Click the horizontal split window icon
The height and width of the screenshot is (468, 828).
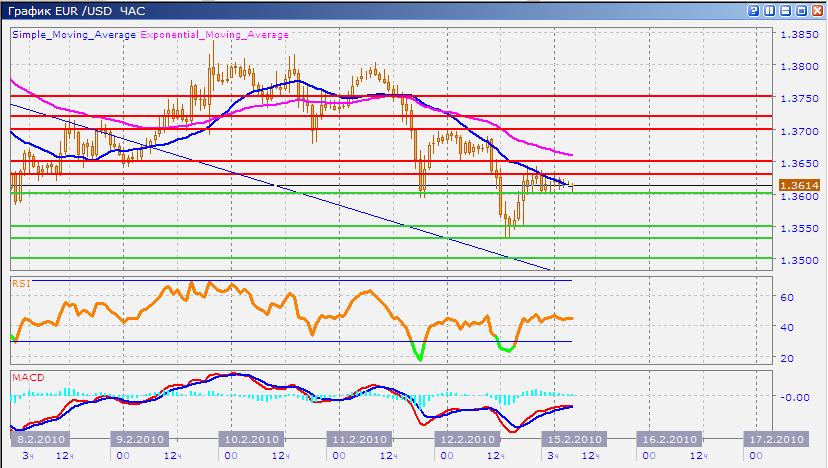pos(786,11)
